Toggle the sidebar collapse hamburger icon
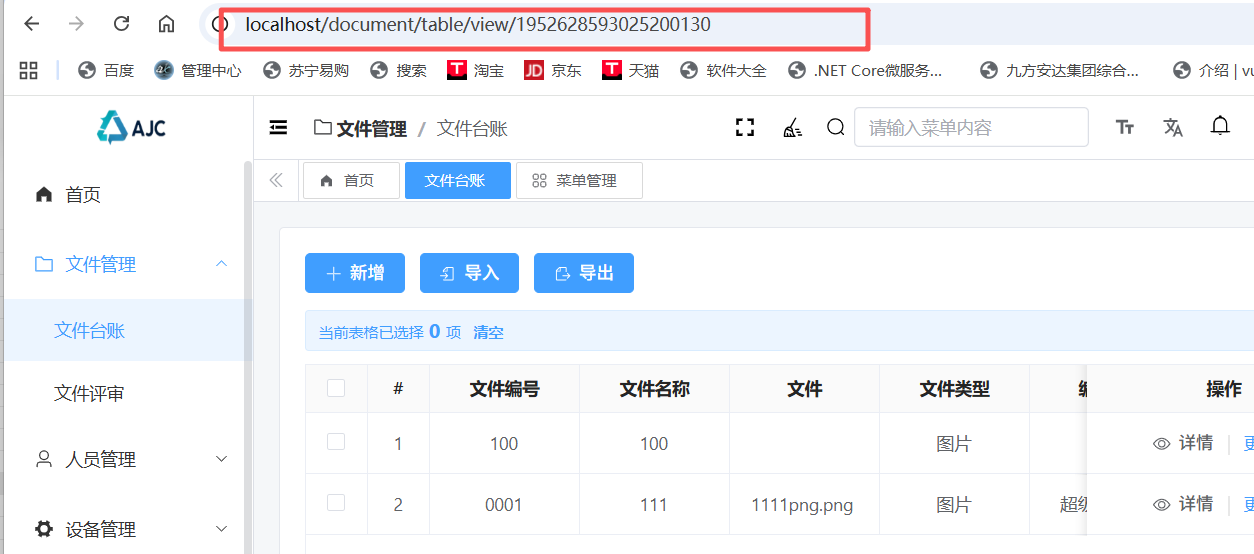 279,127
